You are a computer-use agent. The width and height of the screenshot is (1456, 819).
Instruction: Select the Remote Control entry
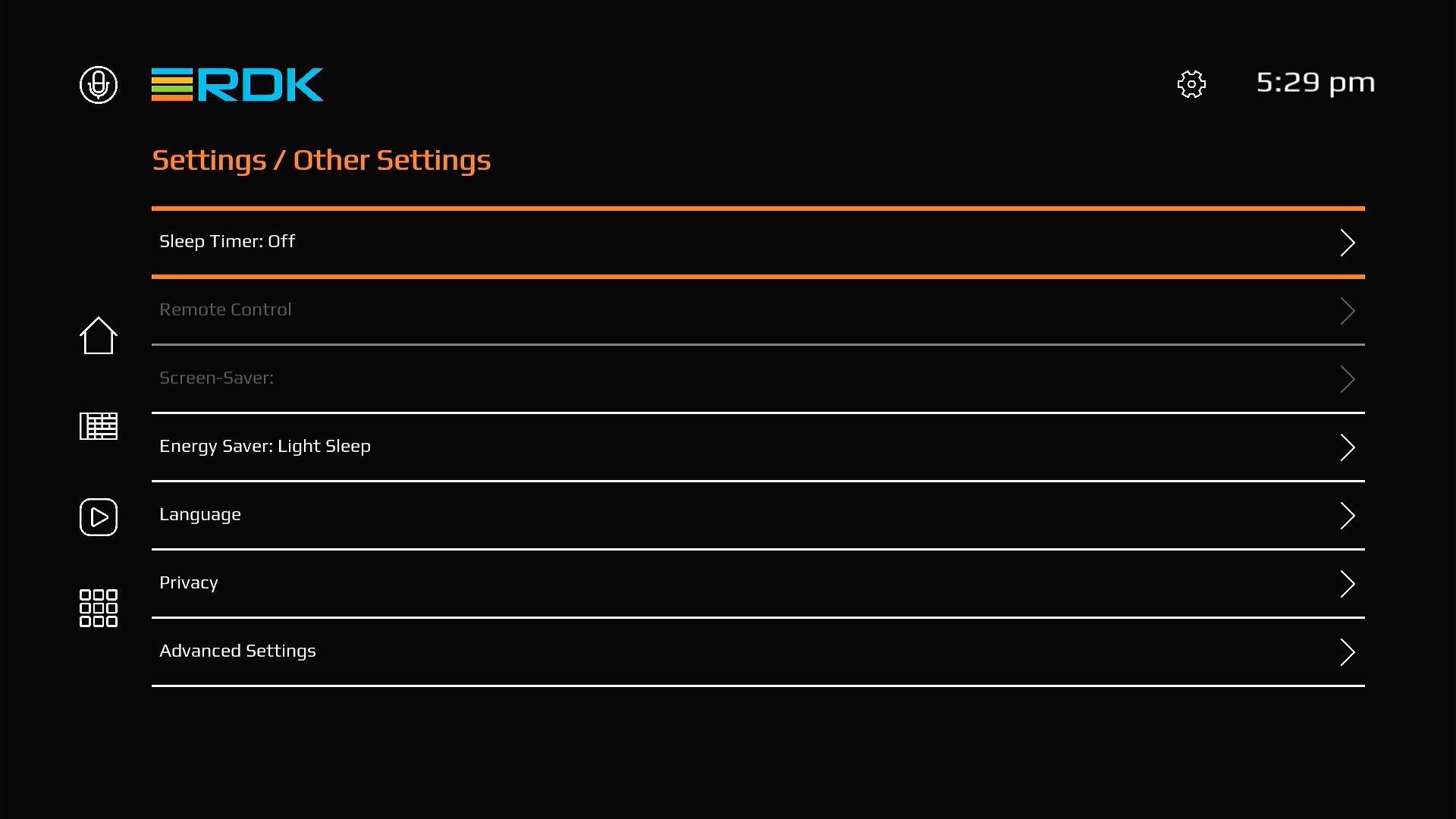point(225,309)
